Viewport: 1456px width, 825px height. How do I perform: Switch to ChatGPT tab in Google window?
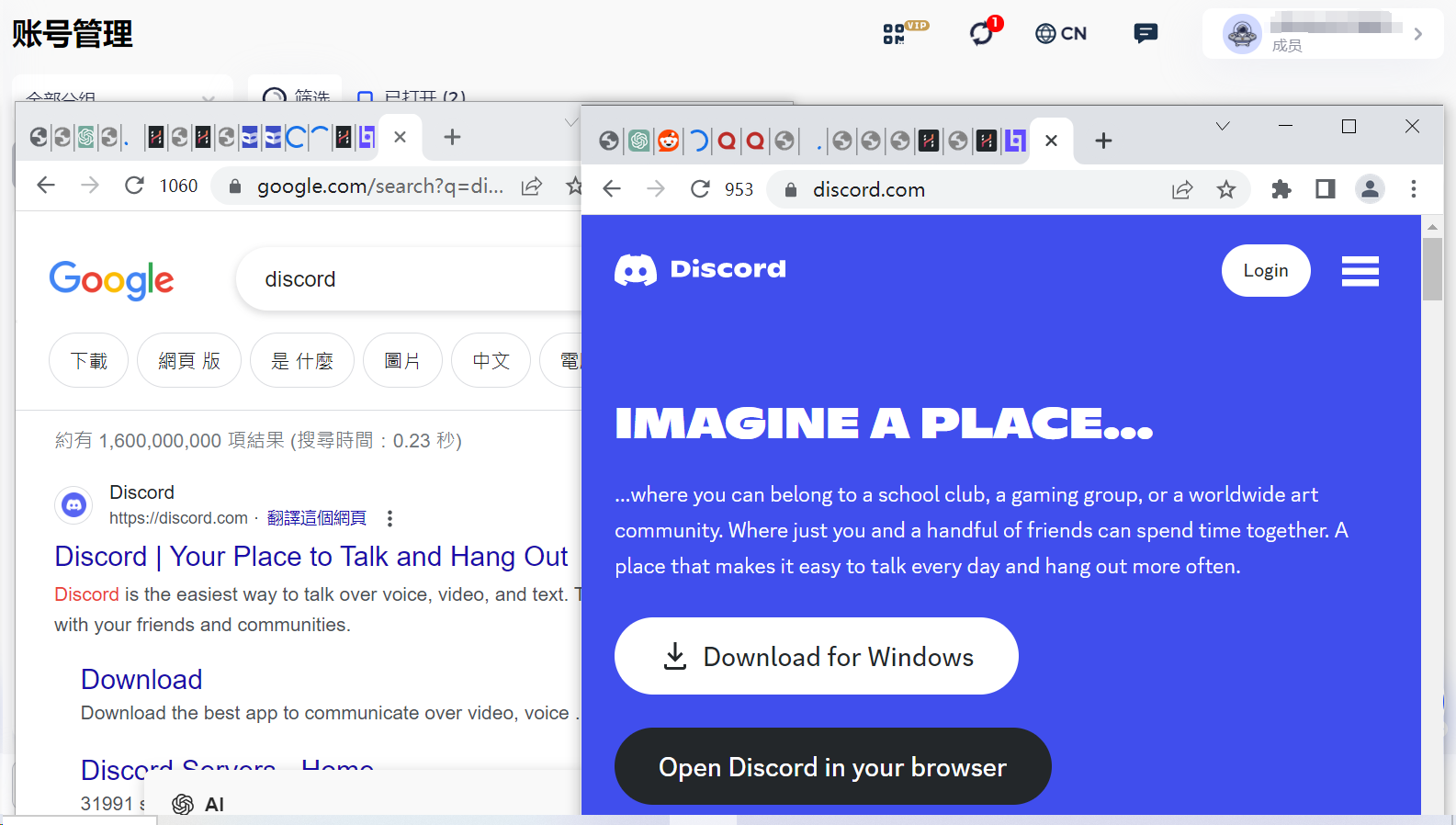click(x=85, y=138)
